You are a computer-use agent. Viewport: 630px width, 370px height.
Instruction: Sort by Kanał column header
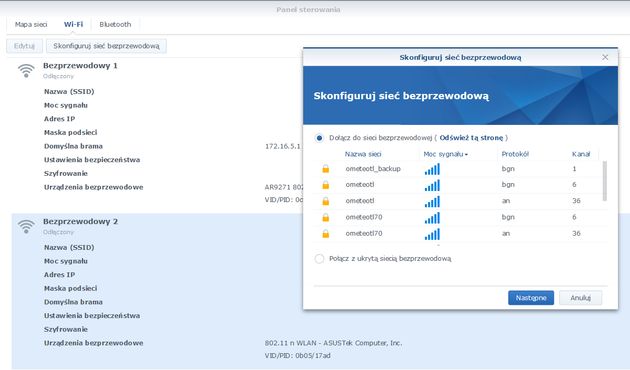[x=581, y=154]
